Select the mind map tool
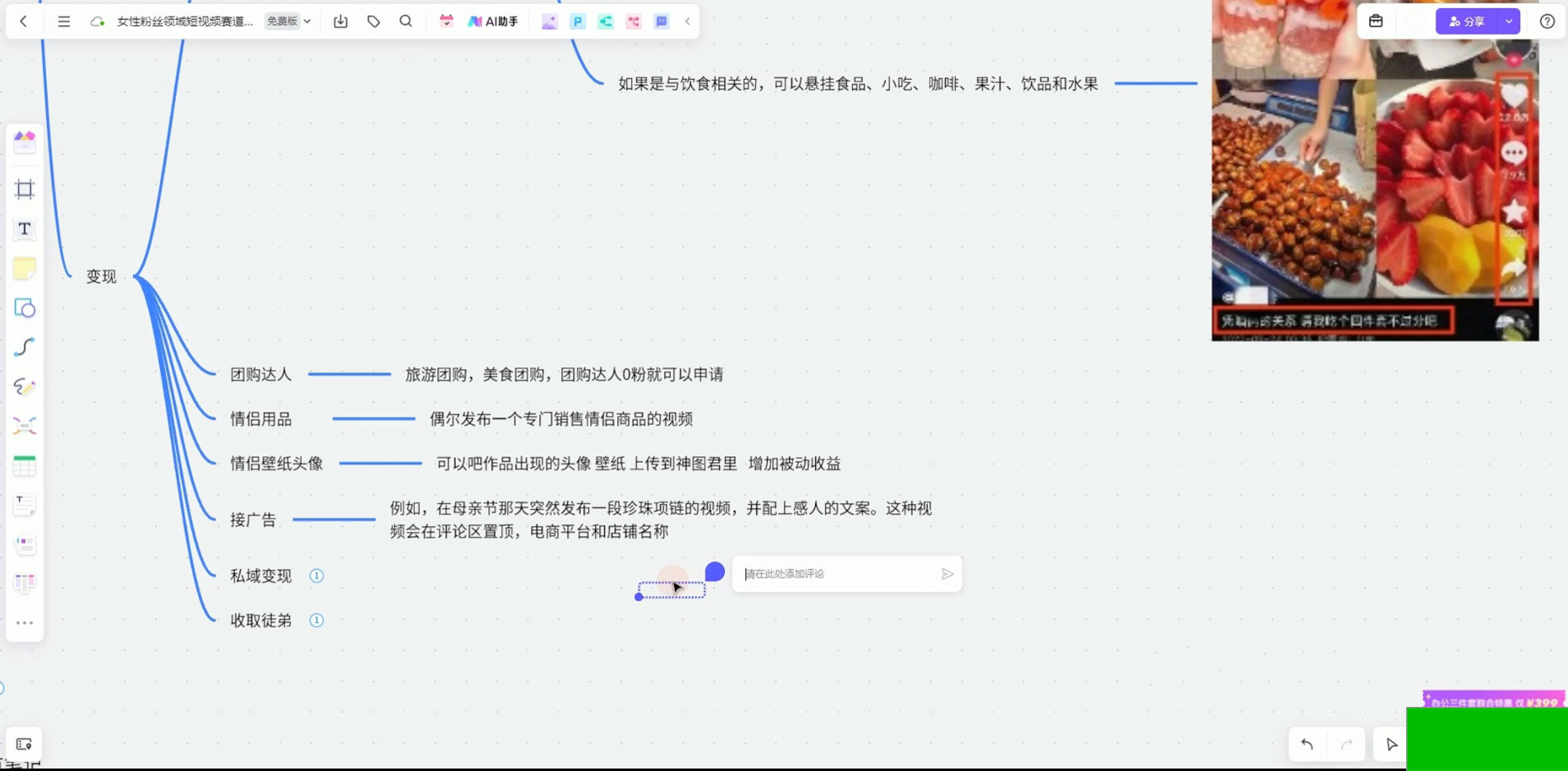The image size is (1568, 771). pos(25,426)
